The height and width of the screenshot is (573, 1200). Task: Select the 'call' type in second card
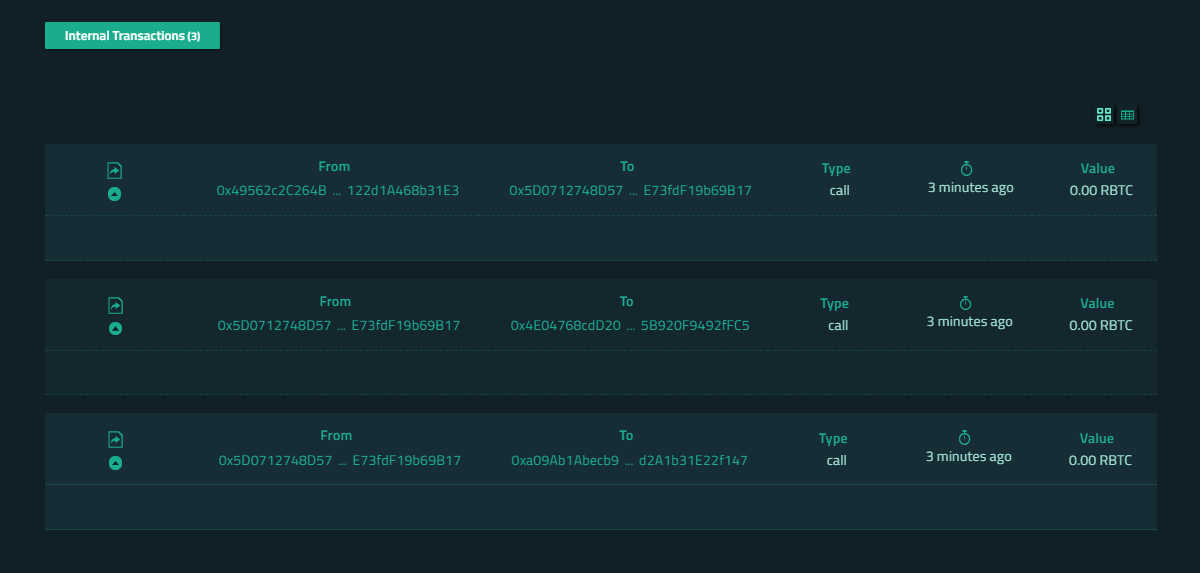[838, 325]
